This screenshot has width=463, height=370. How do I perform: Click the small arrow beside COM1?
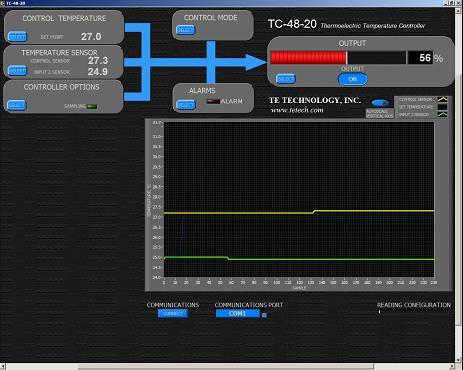(x=264, y=315)
